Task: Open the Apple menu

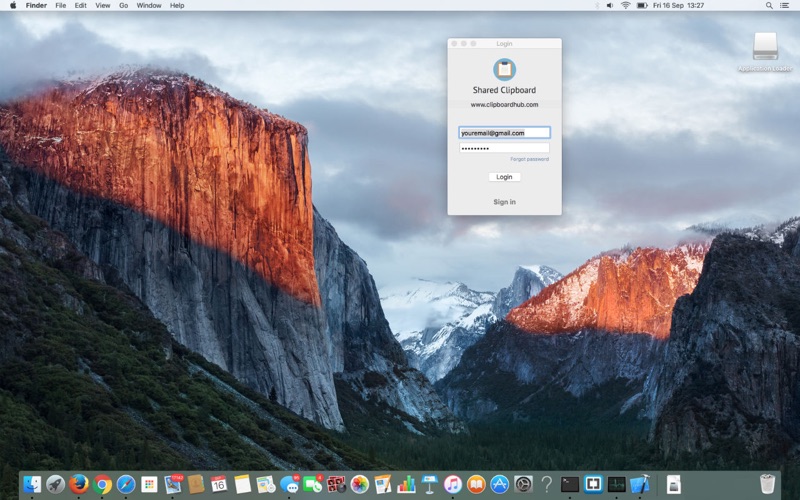Action: pyautogui.click(x=13, y=6)
